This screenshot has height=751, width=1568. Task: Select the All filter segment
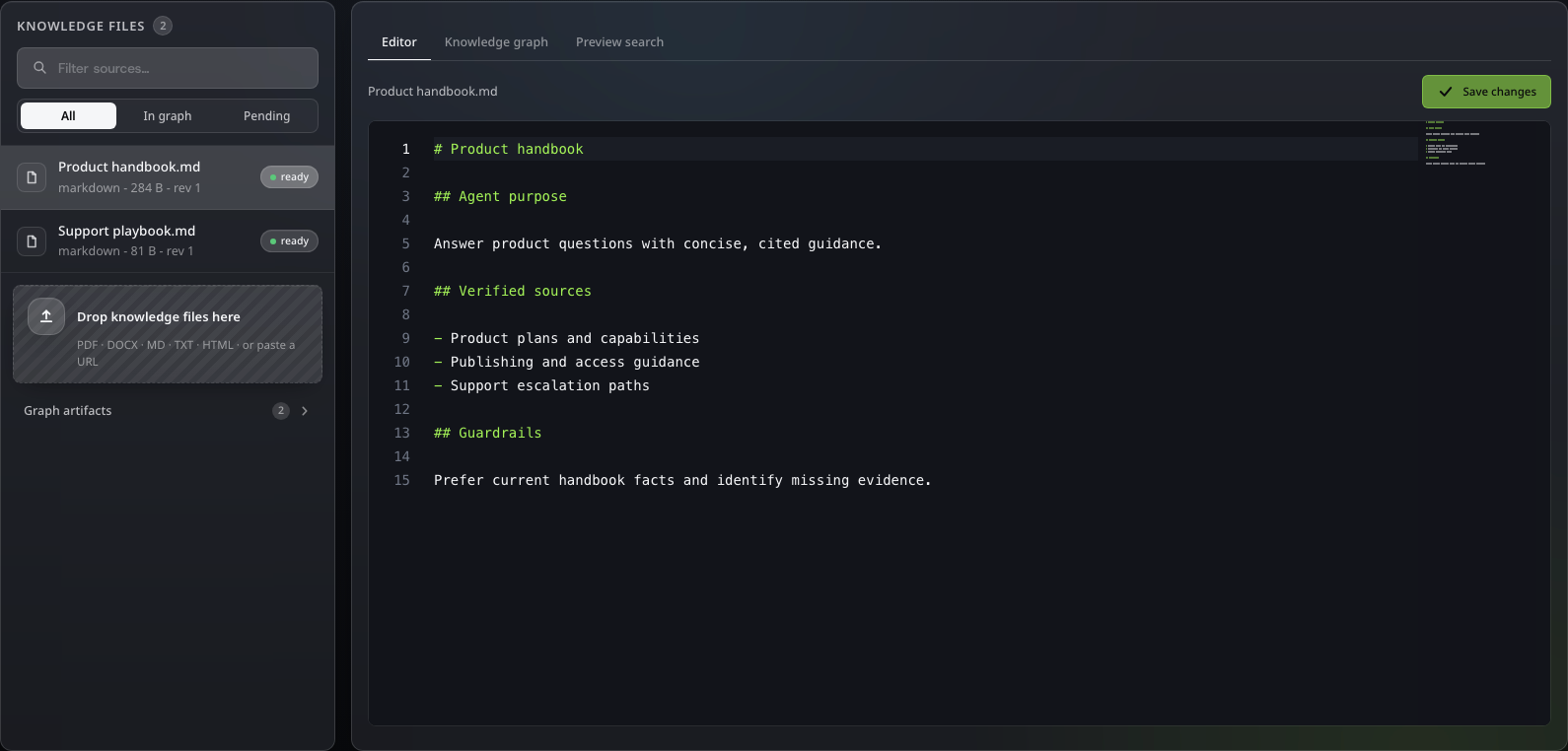pos(68,115)
